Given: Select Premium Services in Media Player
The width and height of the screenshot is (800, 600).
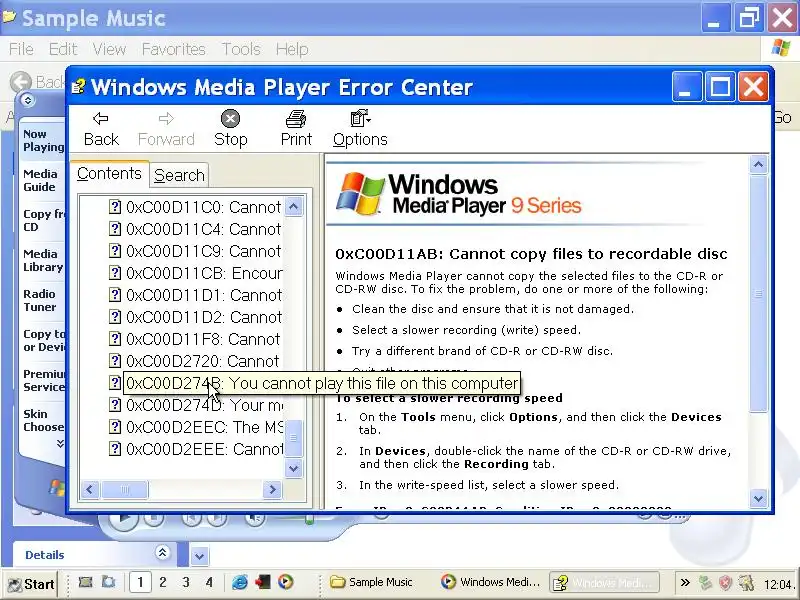Looking at the screenshot, I should coord(43,380).
